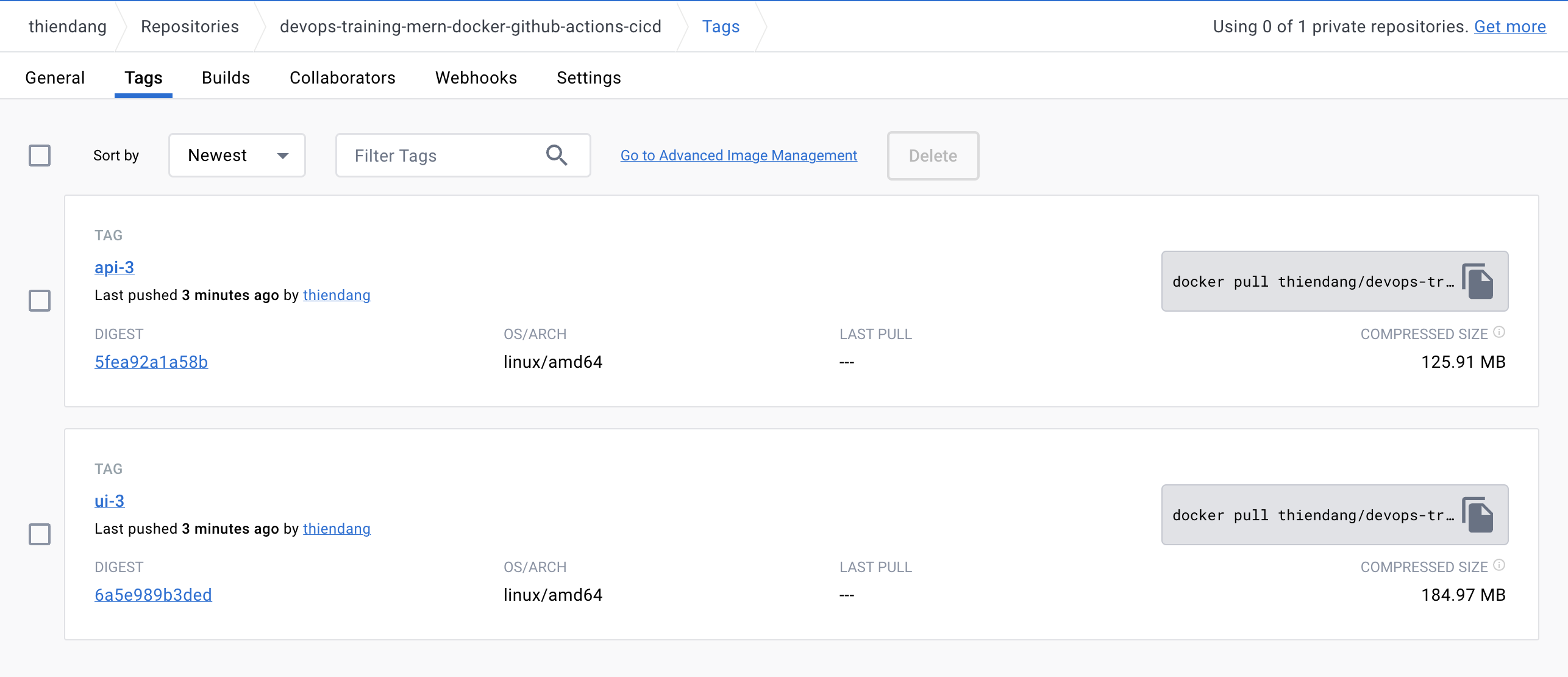Click info icon next to ui-3 Compressed Size

tap(1499, 565)
